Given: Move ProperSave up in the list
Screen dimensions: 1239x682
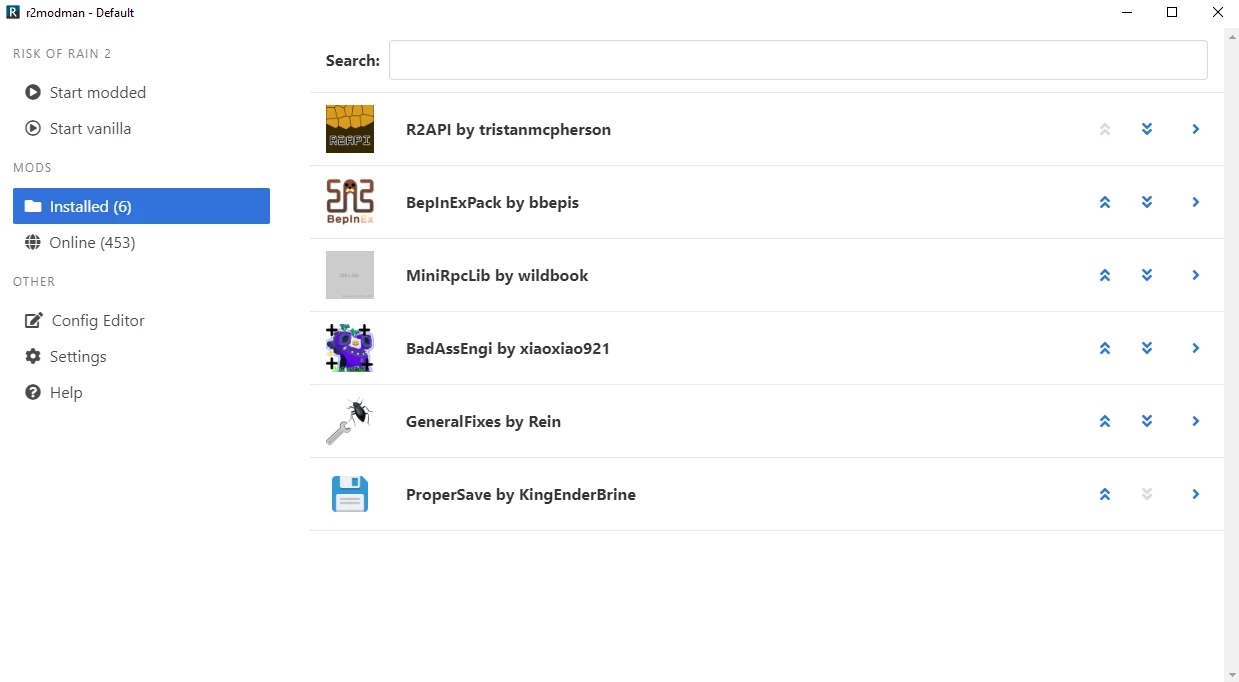Looking at the screenshot, I should 1105,494.
